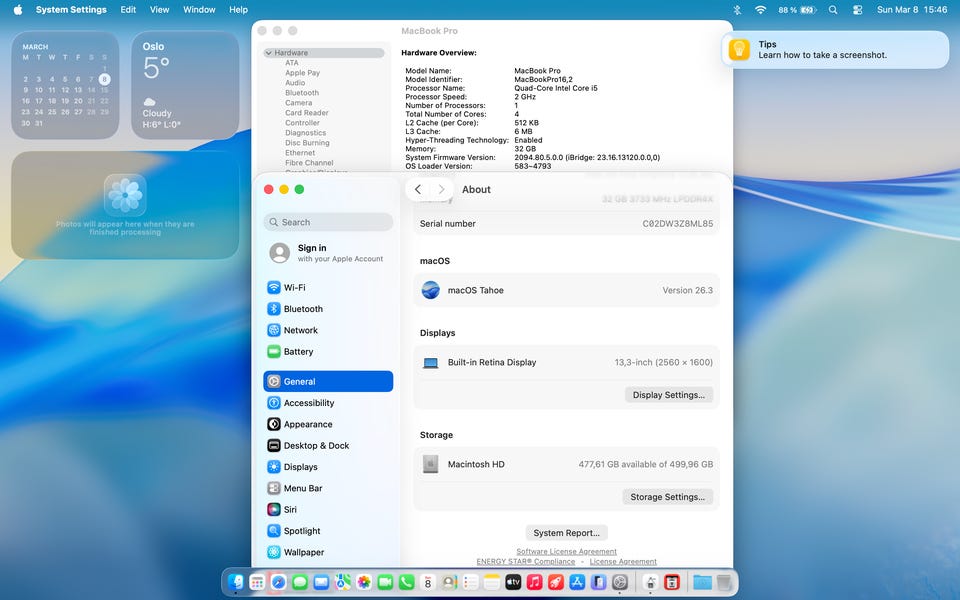
Task: Open the Battery settings pane
Action: pyautogui.click(x=298, y=352)
